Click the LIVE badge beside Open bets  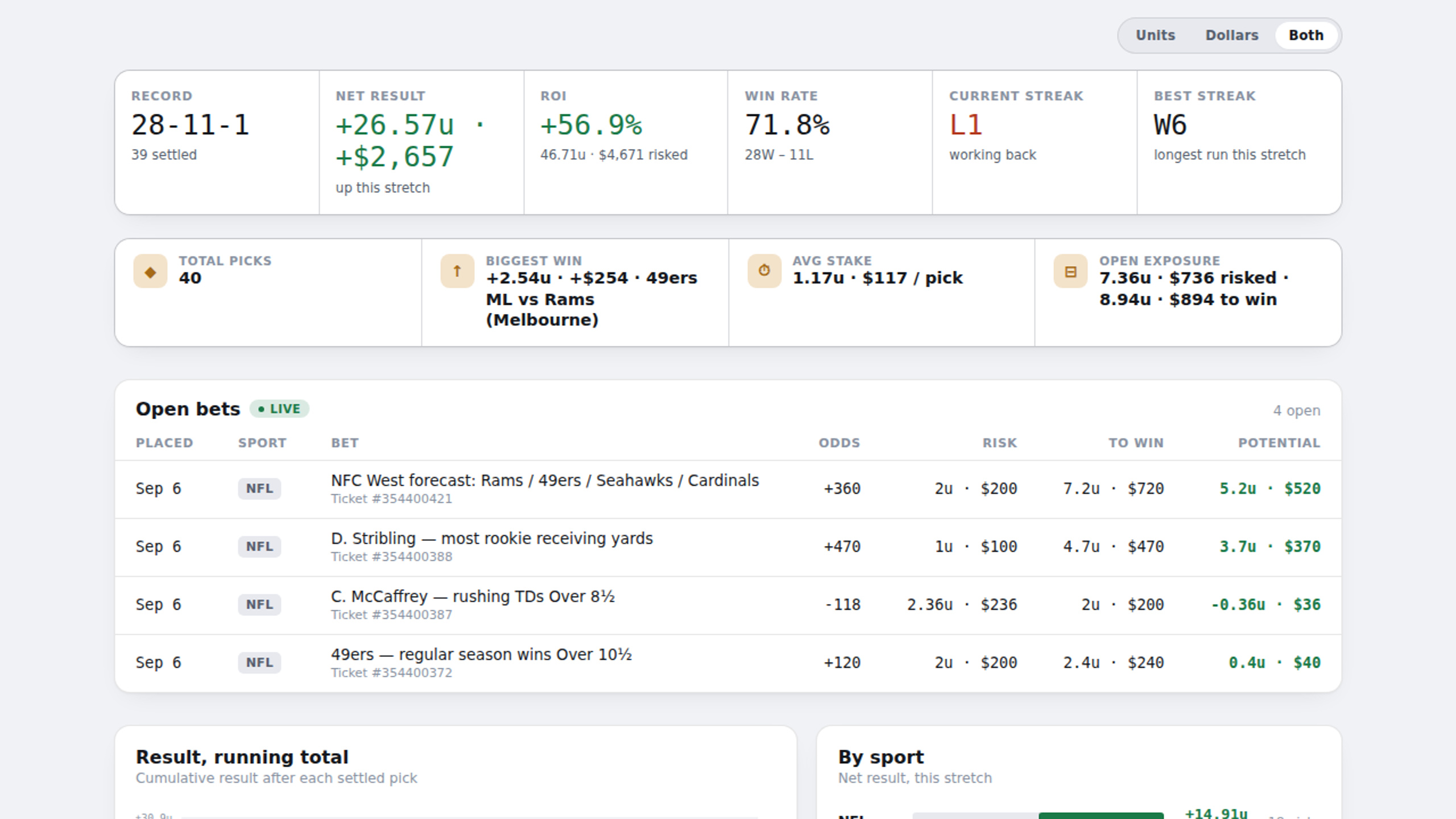click(x=279, y=409)
